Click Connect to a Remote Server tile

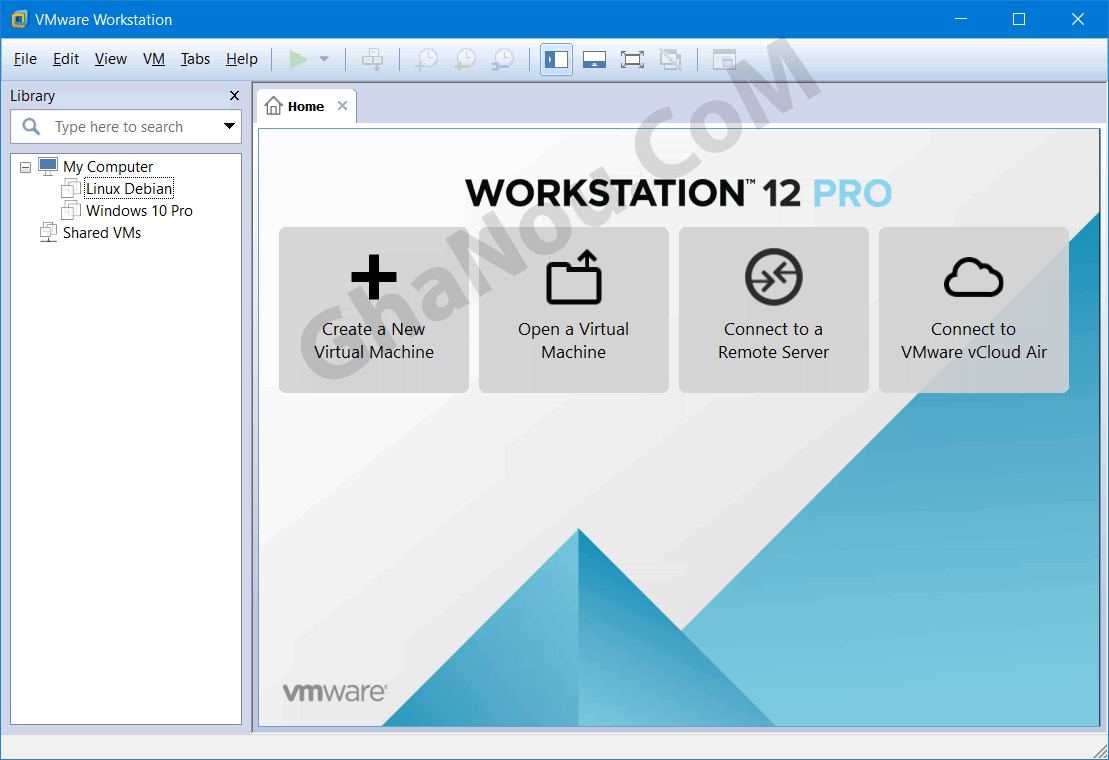coord(774,310)
